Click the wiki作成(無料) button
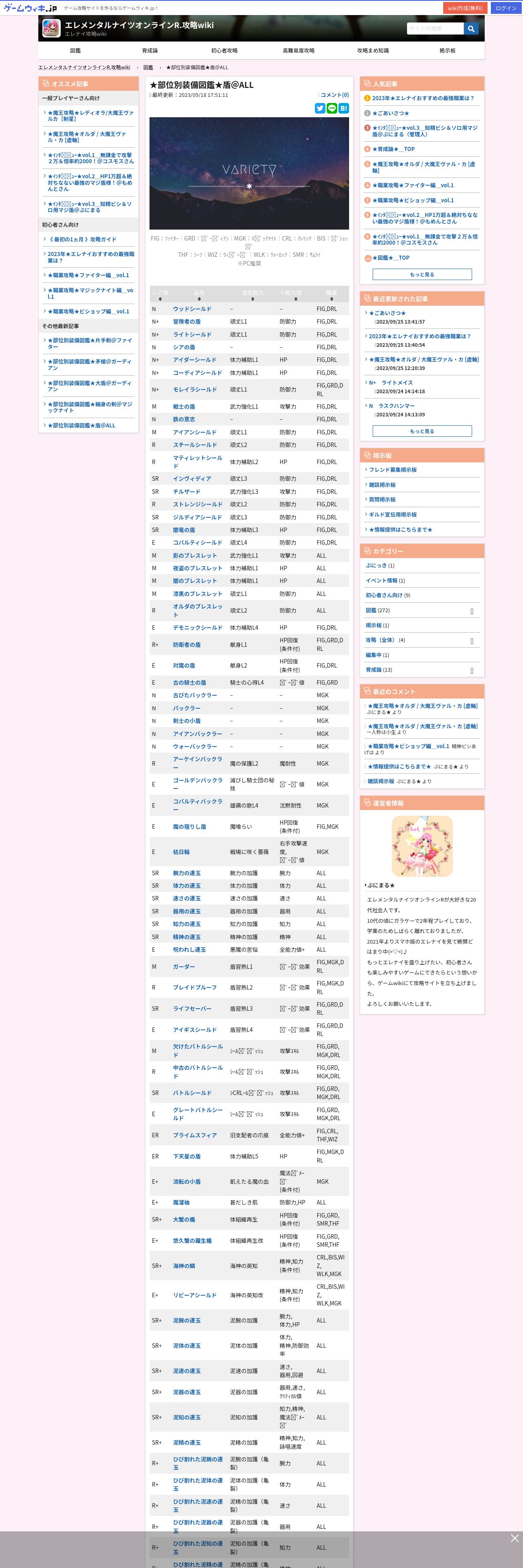 [465, 8]
